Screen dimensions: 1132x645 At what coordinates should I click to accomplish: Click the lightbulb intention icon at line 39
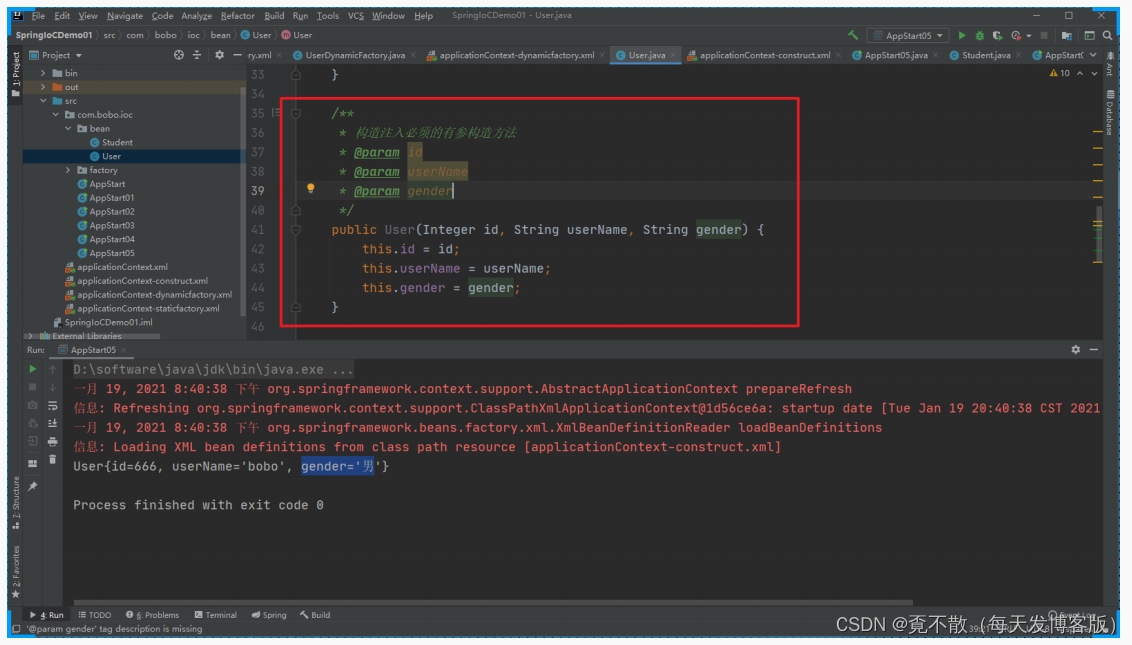pyautogui.click(x=309, y=188)
